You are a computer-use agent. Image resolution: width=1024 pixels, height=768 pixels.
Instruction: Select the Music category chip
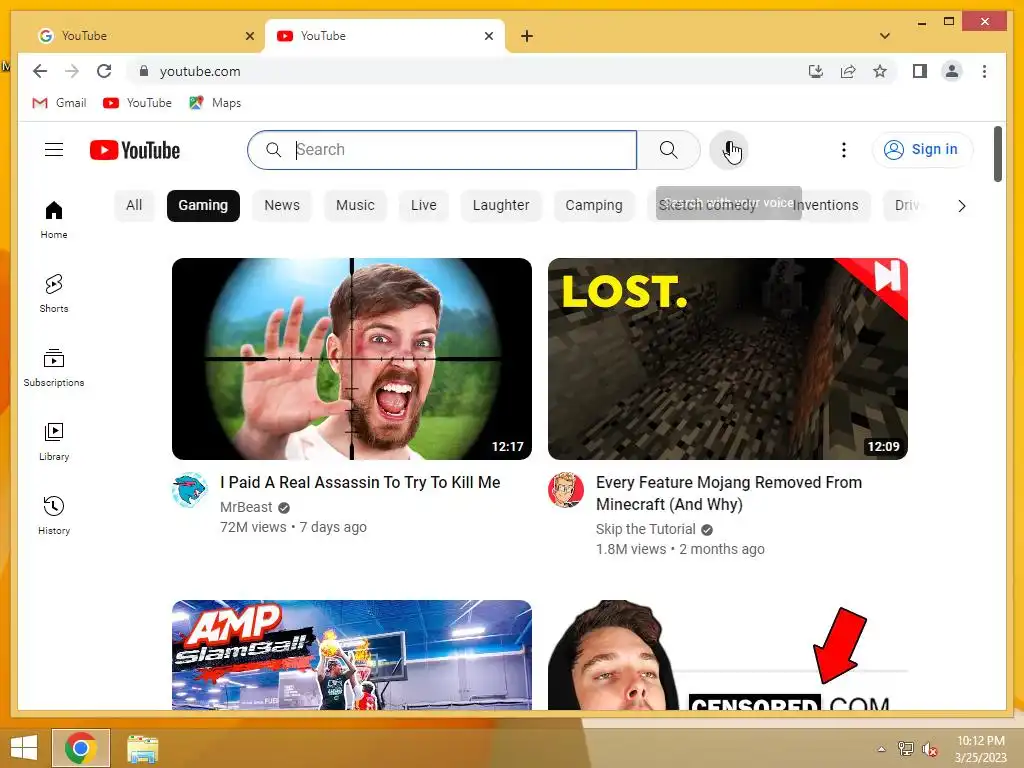tap(355, 206)
